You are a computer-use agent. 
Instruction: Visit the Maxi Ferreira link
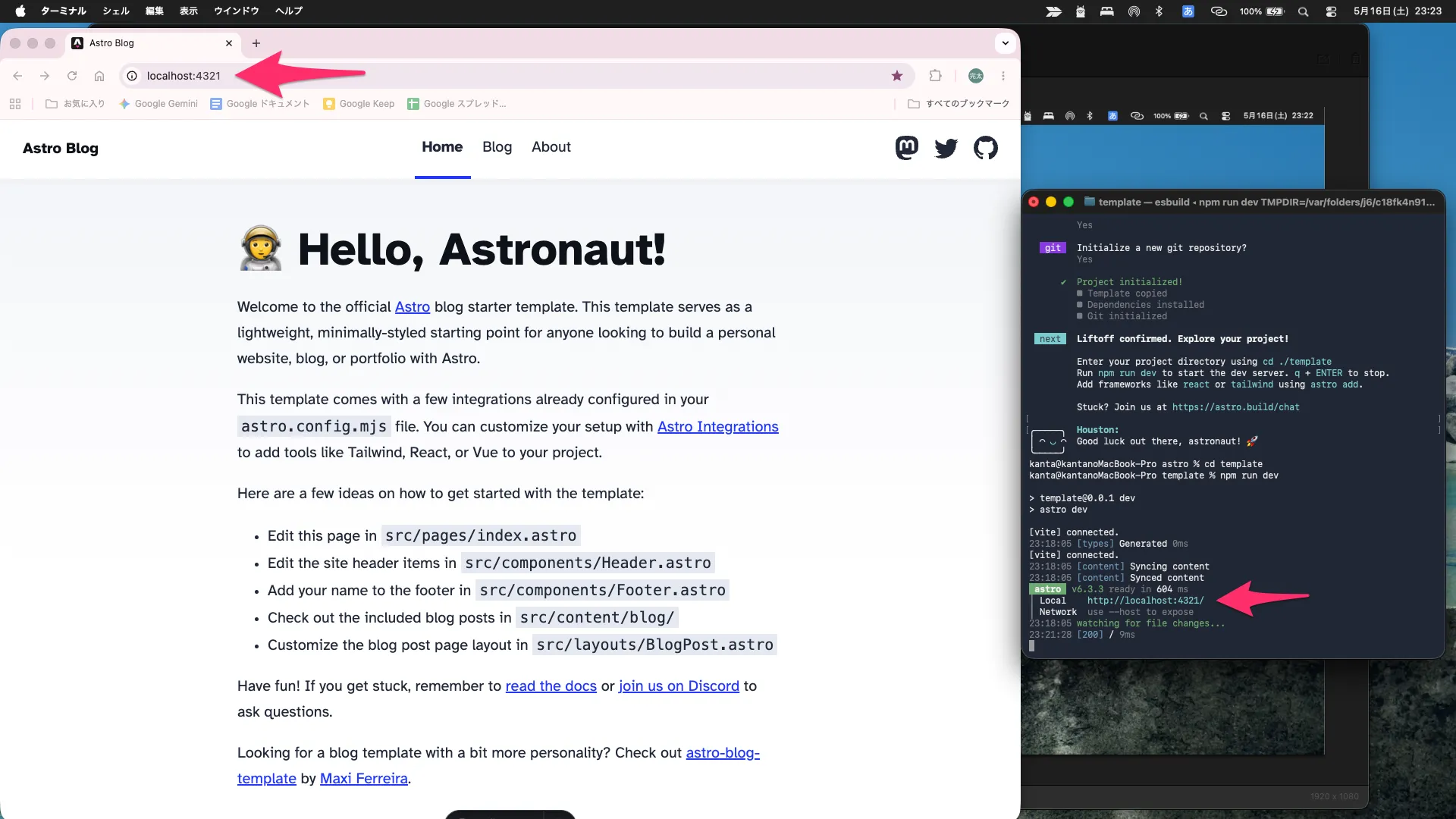[x=364, y=779]
